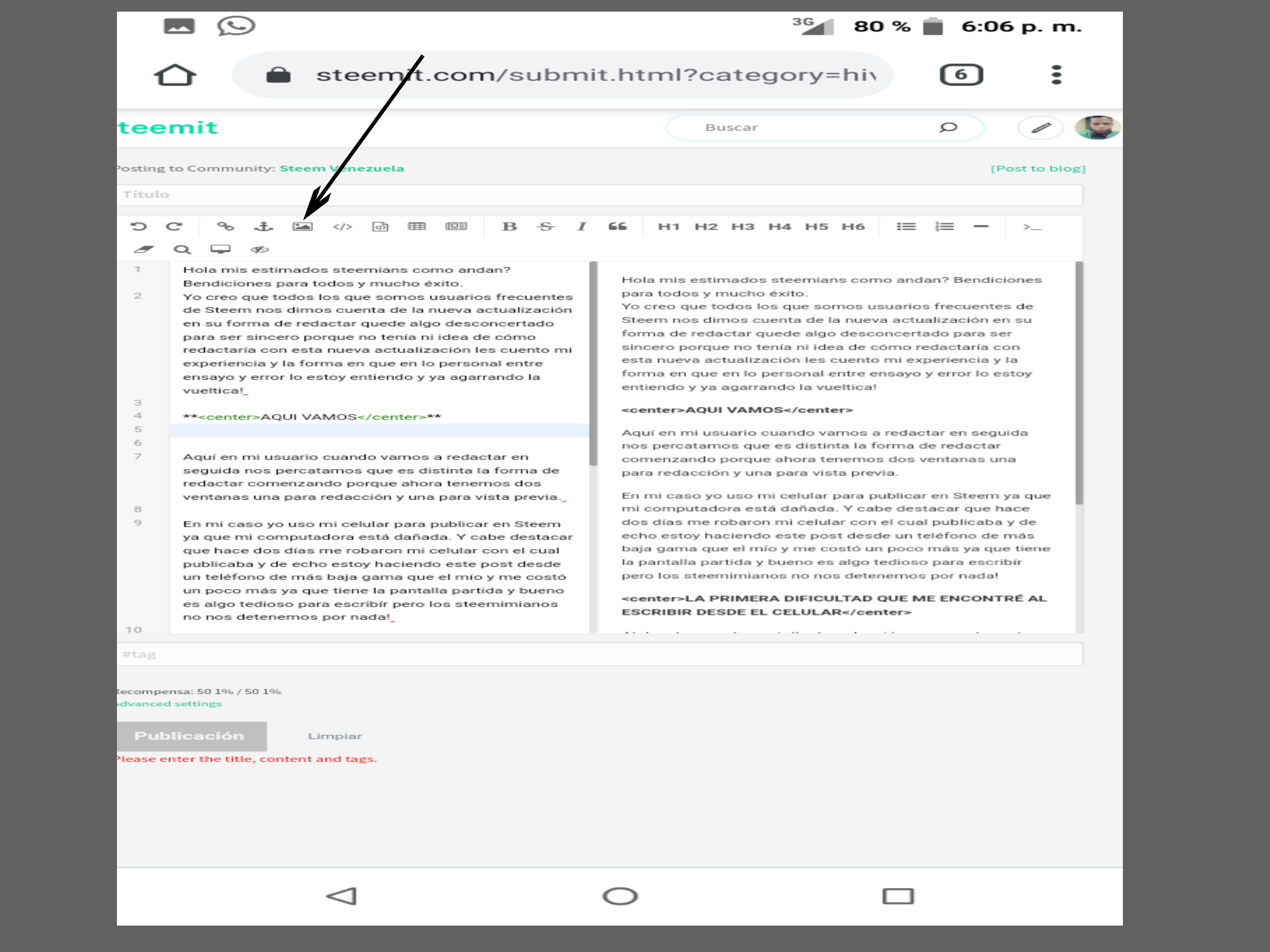Click the editor pane vertical scrollbar
Viewport: 1270px width, 952px height.
point(594,364)
